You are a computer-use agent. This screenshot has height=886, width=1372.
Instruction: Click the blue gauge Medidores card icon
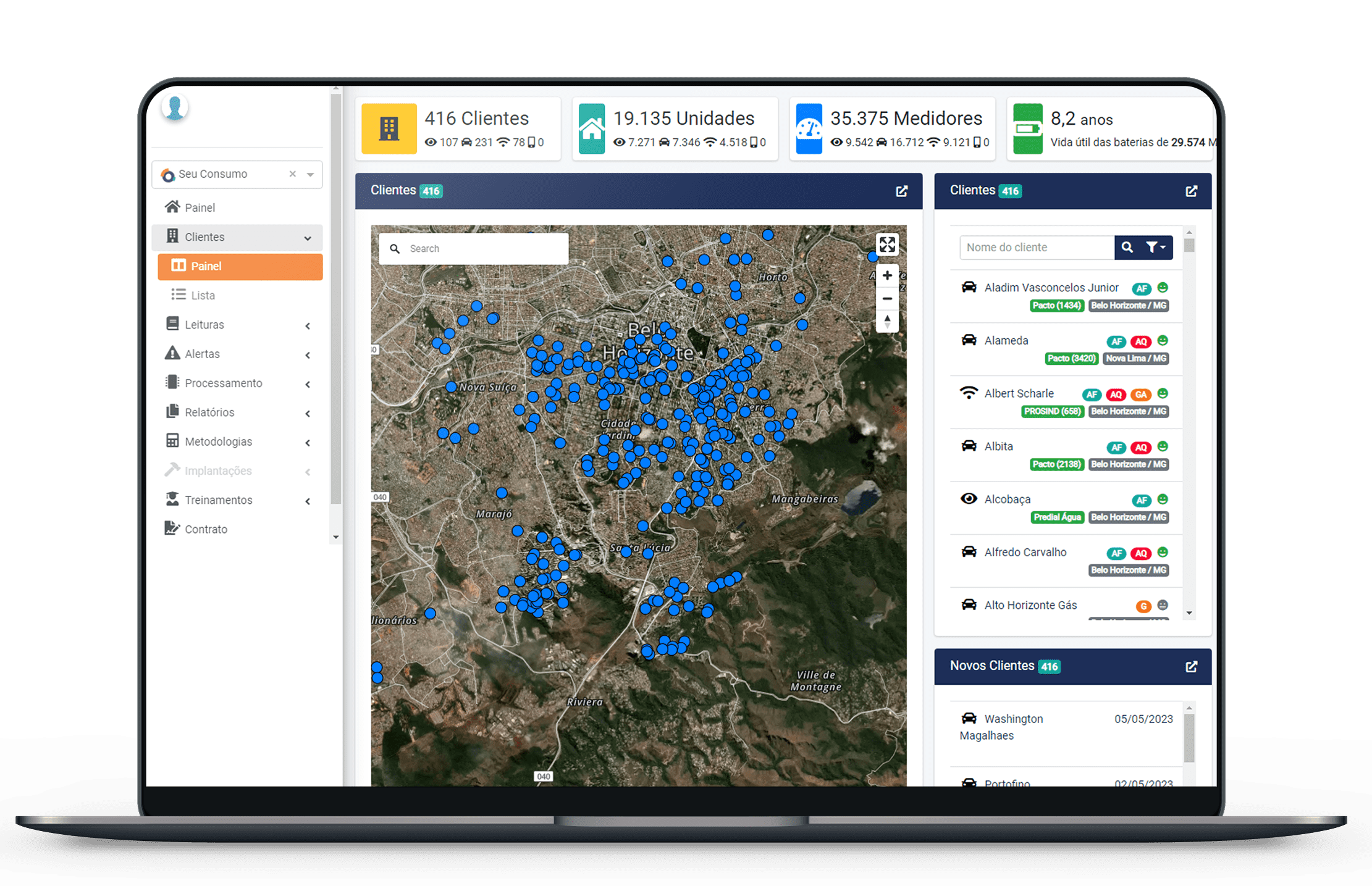[x=809, y=128]
